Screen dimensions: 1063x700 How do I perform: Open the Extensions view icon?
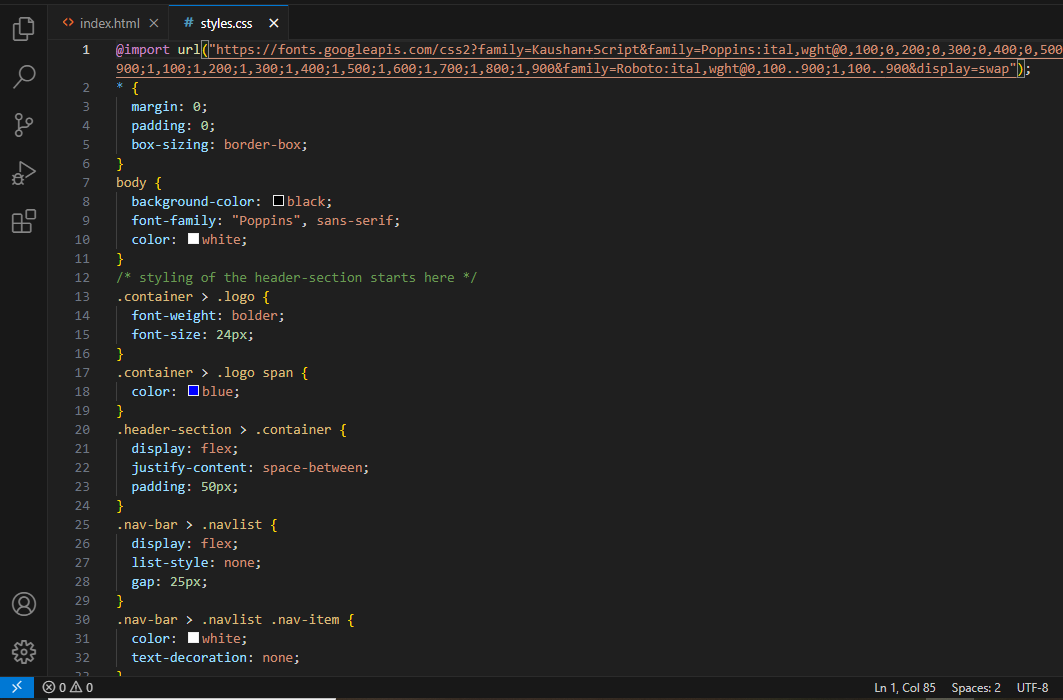(24, 221)
